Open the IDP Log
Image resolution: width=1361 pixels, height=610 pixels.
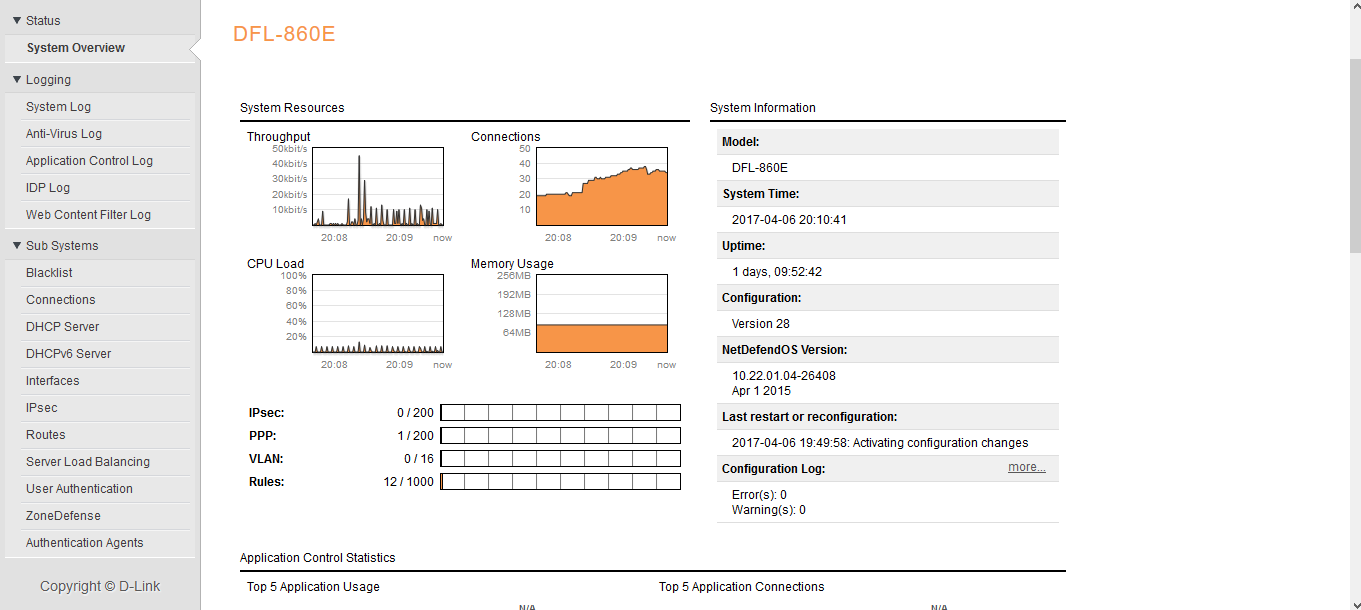coord(48,188)
